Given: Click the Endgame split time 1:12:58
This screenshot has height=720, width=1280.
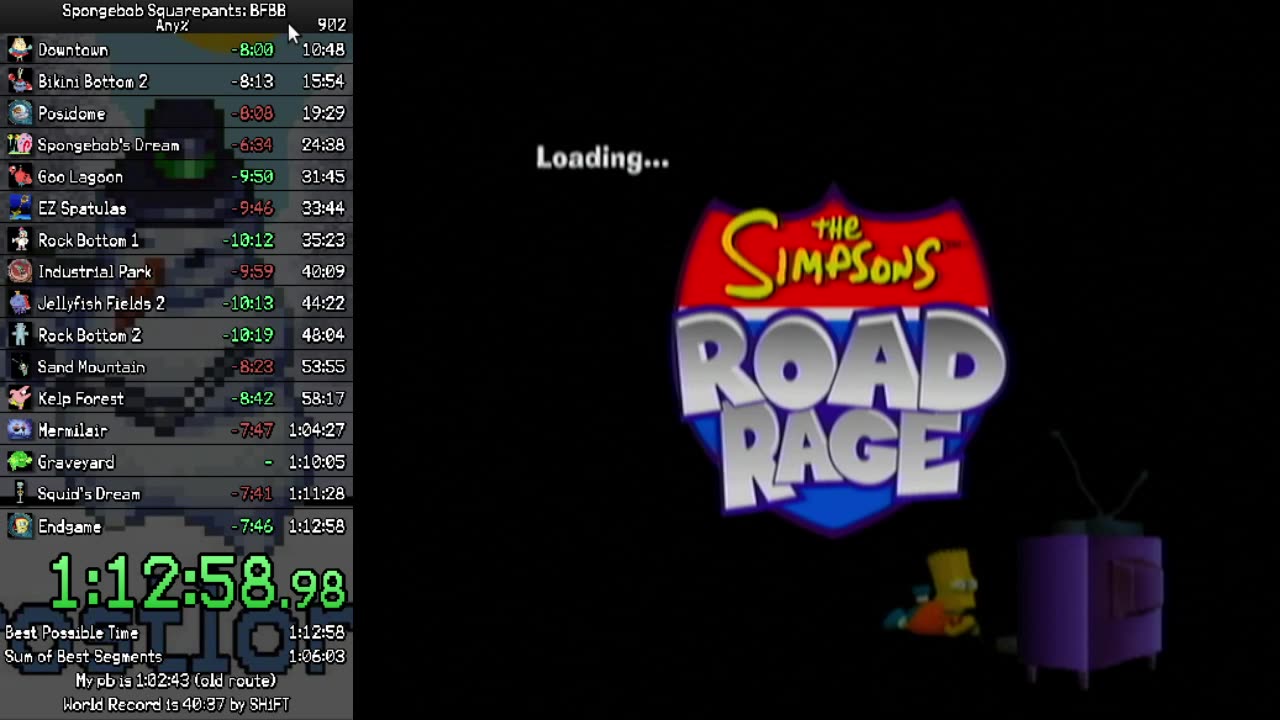Looking at the screenshot, I should coord(316,526).
